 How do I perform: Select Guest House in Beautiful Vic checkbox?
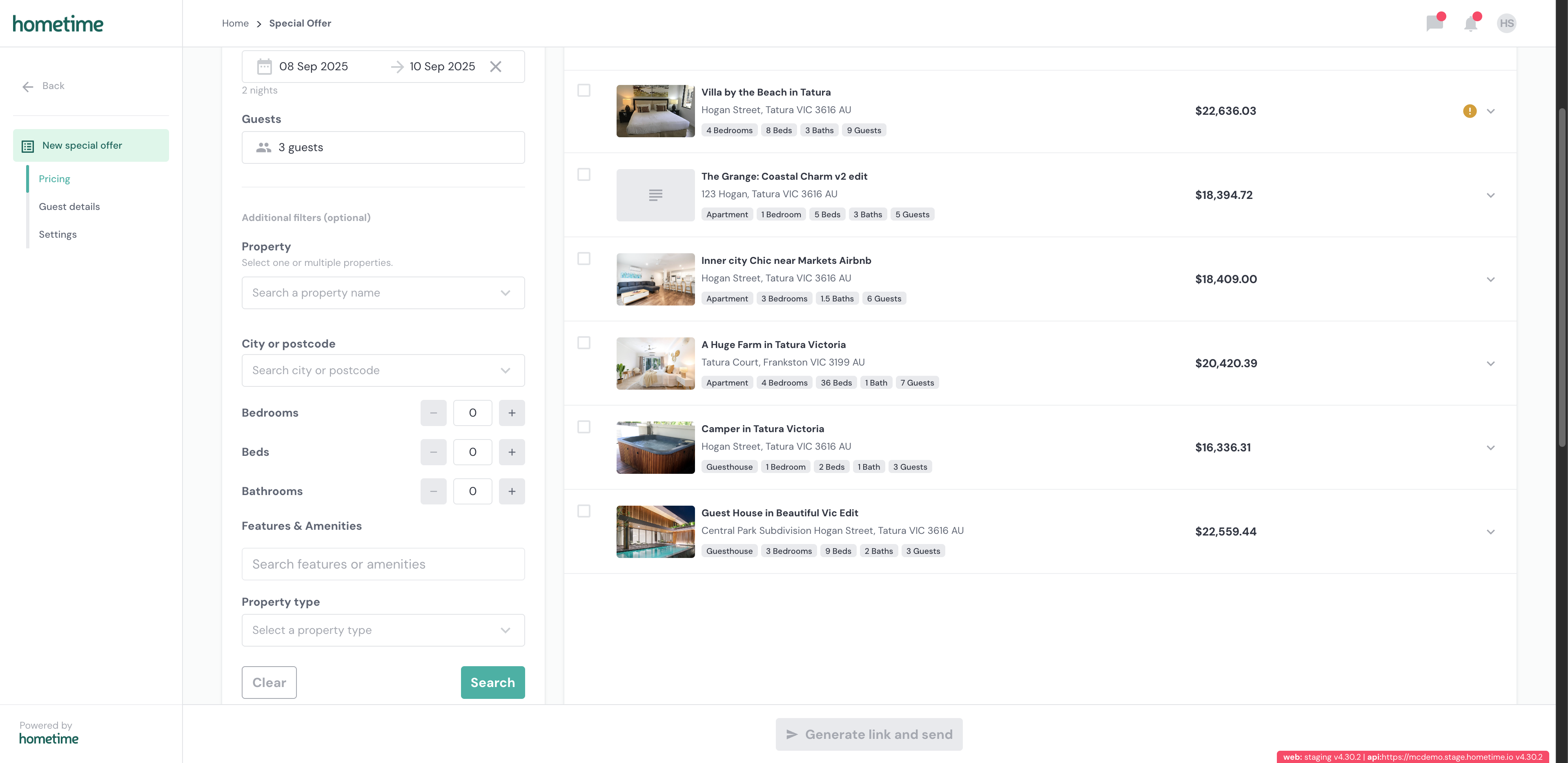(x=584, y=511)
